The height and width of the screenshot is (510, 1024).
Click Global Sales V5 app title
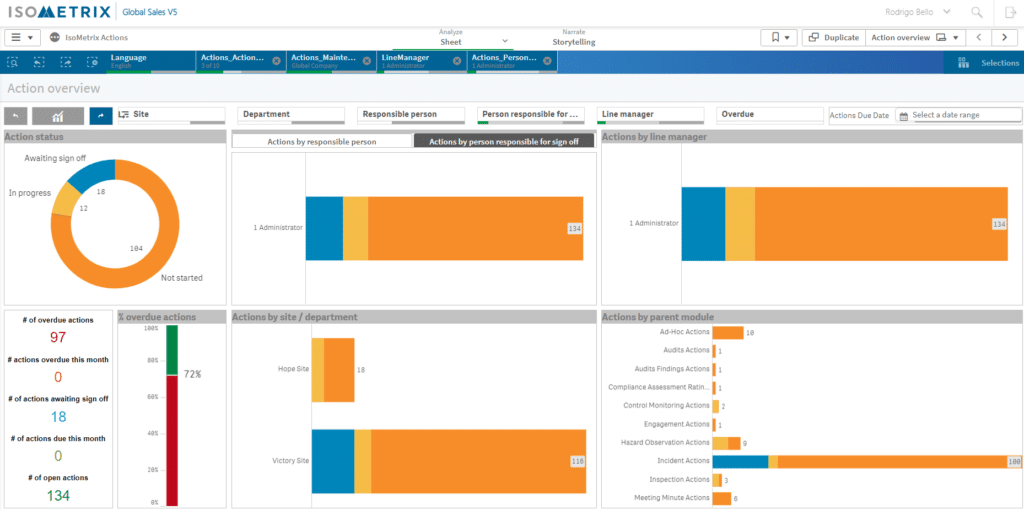(x=150, y=12)
